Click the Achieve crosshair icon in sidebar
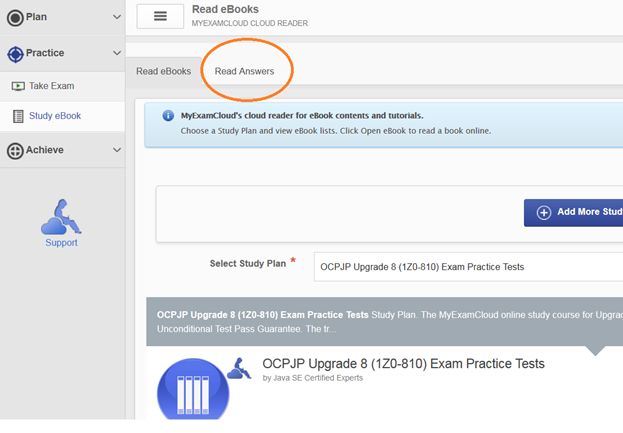The image size is (623, 433). point(15,151)
